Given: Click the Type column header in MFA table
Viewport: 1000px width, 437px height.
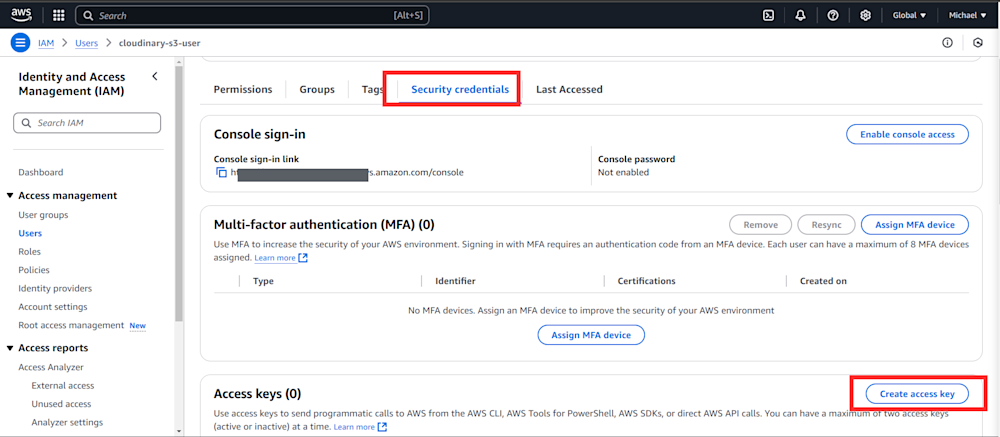Looking at the screenshot, I should tap(263, 281).
